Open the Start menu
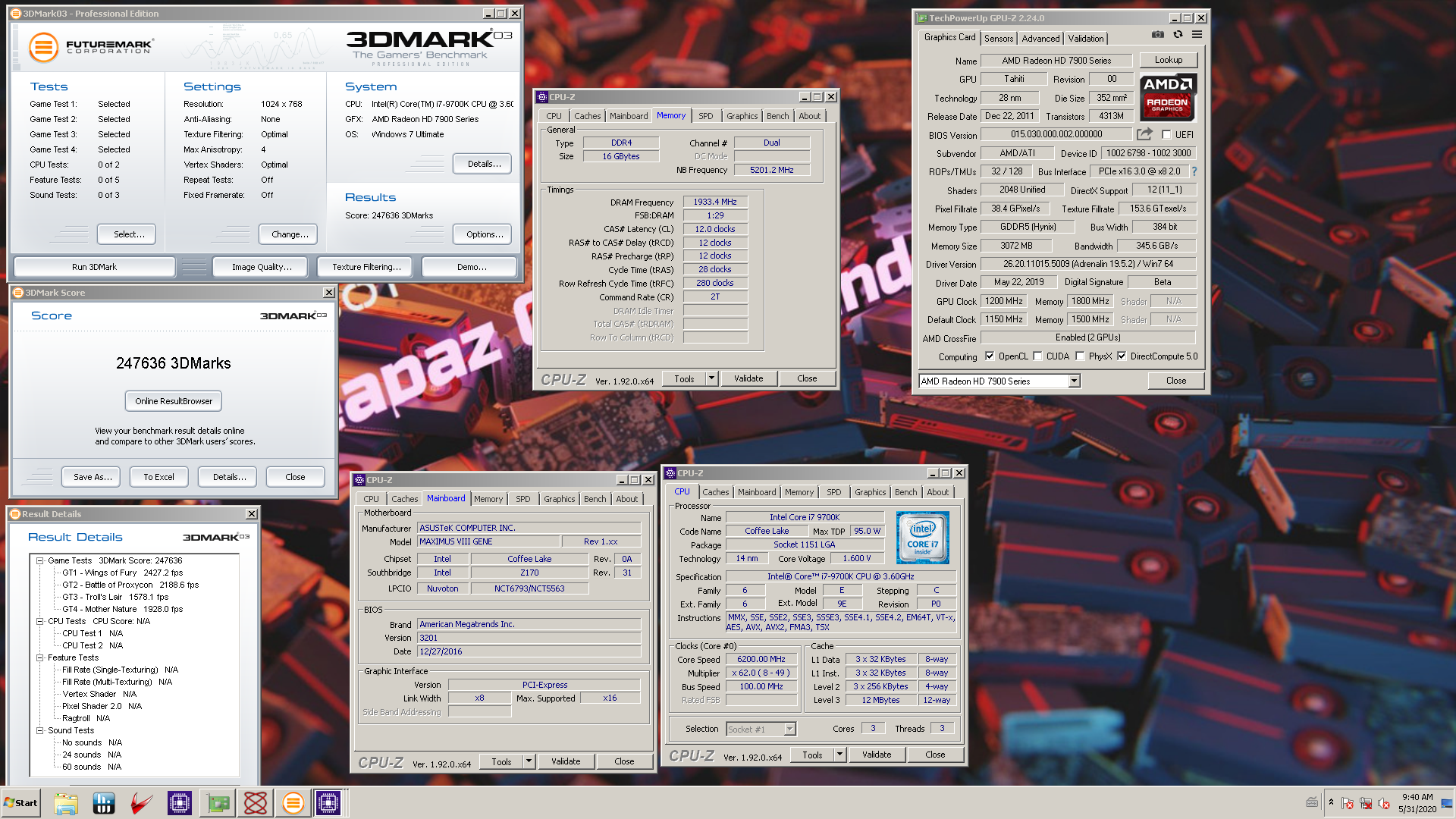 click(x=21, y=803)
